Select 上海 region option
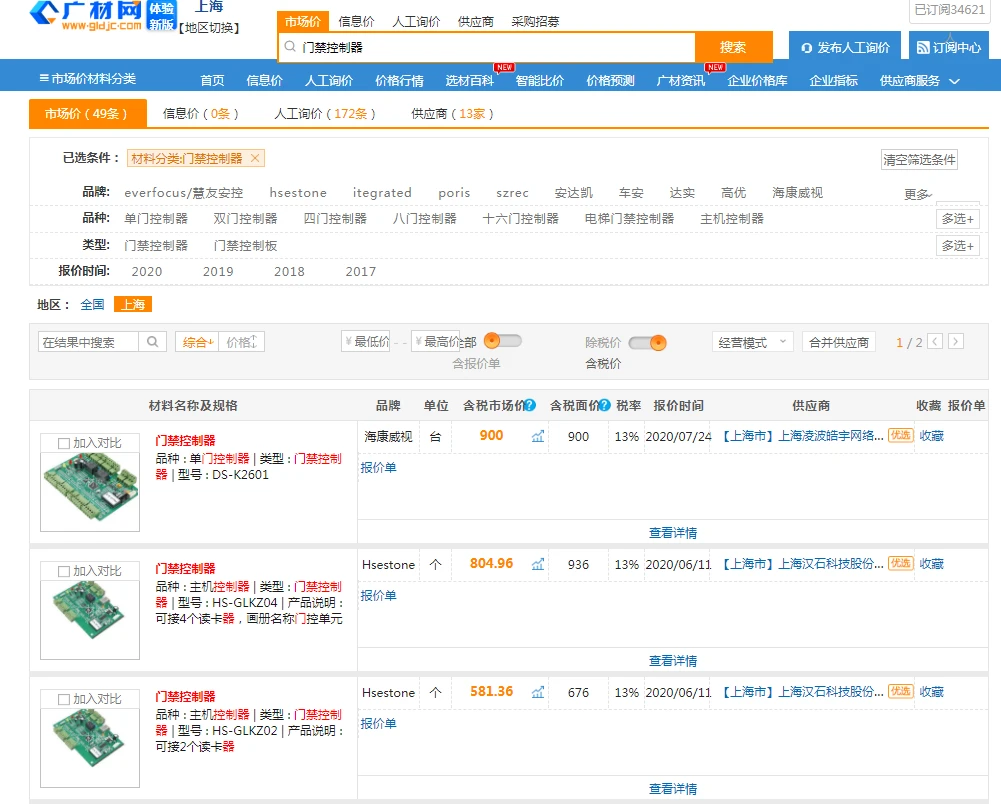 click(133, 305)
